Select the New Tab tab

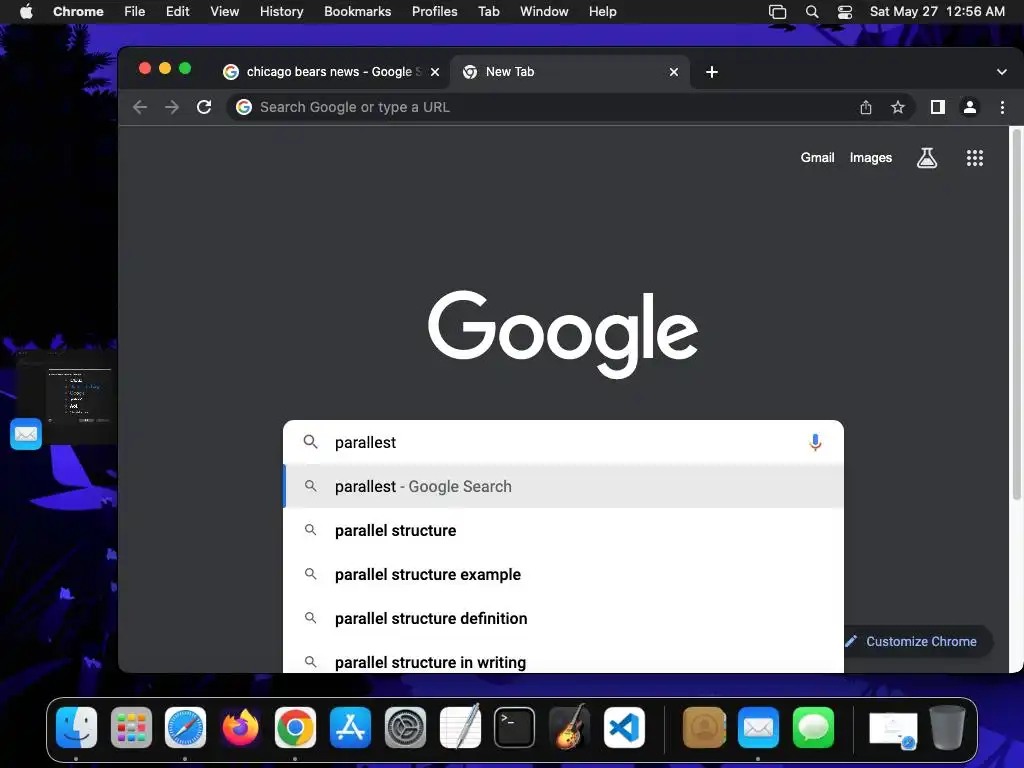pyautogui.click(x=569, y=72)
